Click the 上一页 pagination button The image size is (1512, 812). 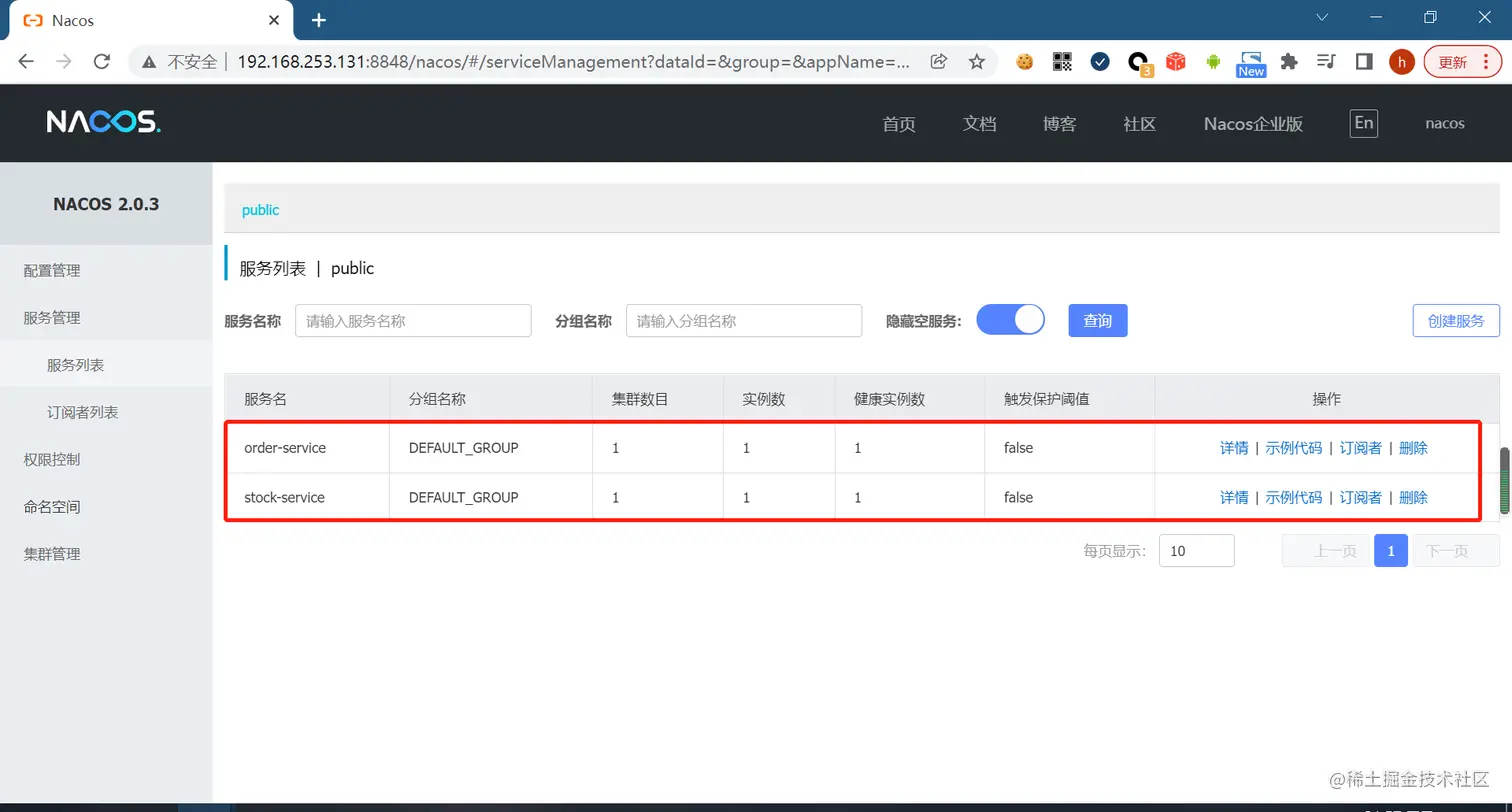pyautogui.click(x=1326, y=551)
